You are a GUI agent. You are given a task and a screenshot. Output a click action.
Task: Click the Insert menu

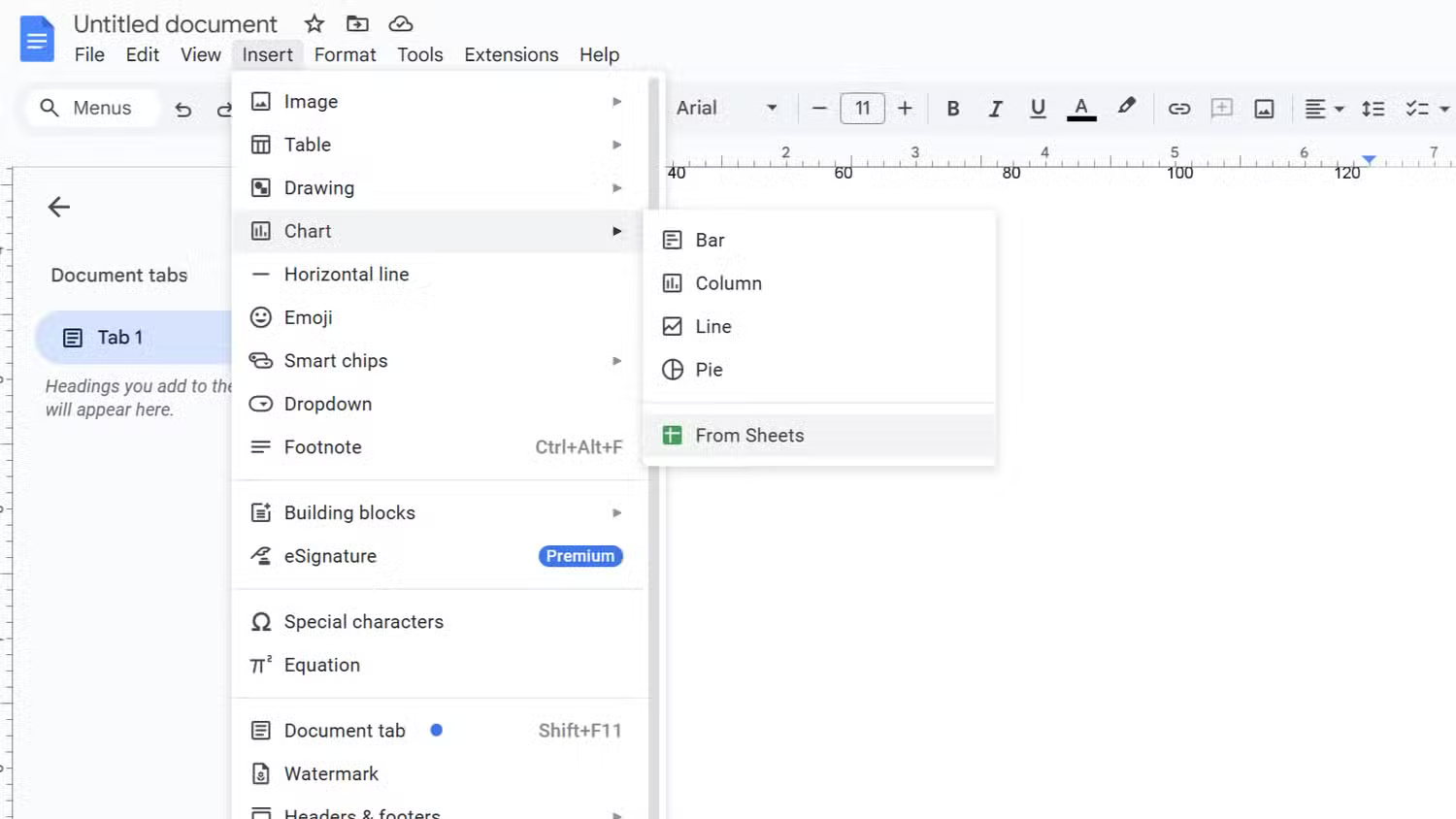(x=267, y=54)
